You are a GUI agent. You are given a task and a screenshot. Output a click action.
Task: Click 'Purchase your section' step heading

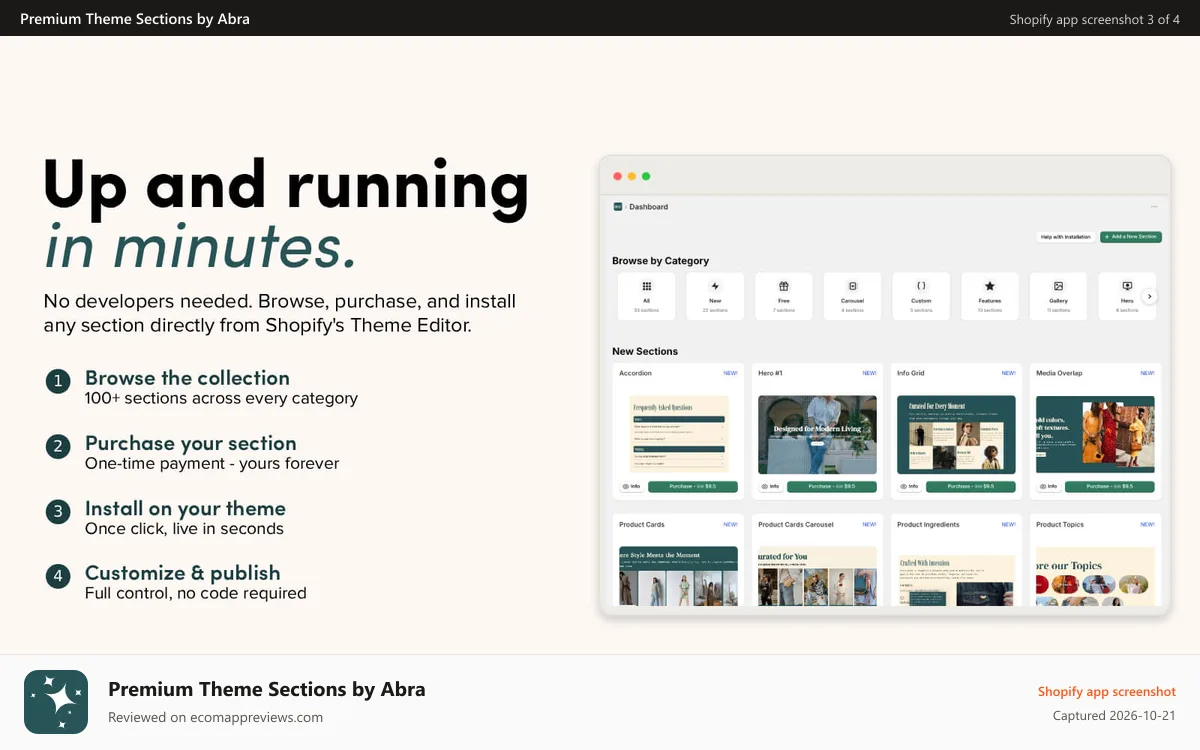tap(191, 443)
